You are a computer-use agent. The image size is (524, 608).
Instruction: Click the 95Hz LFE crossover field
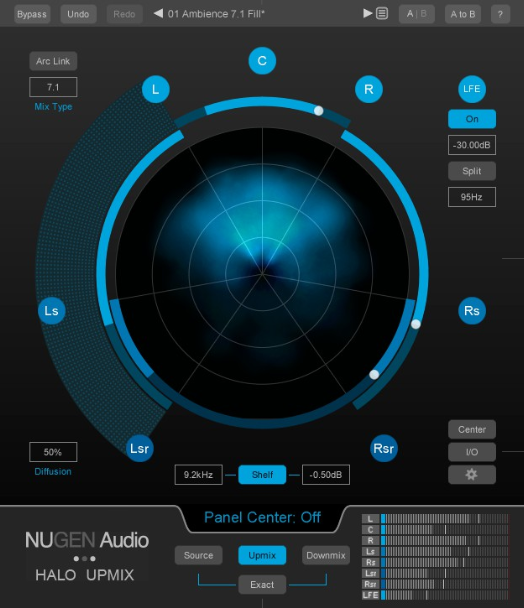click(x=472, y=197)
